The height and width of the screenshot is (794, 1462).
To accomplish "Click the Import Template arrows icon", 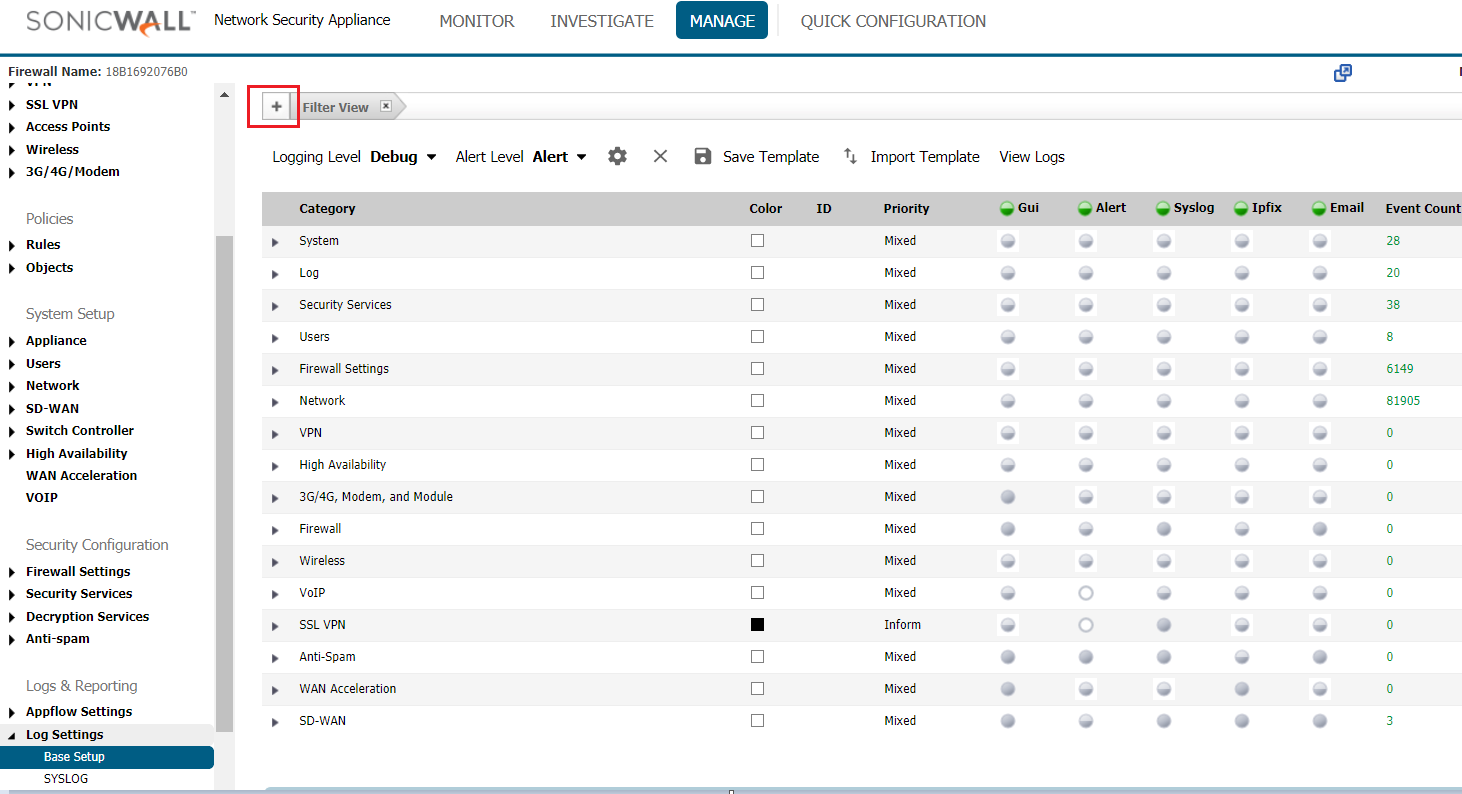I will click(x=850, y=156).
